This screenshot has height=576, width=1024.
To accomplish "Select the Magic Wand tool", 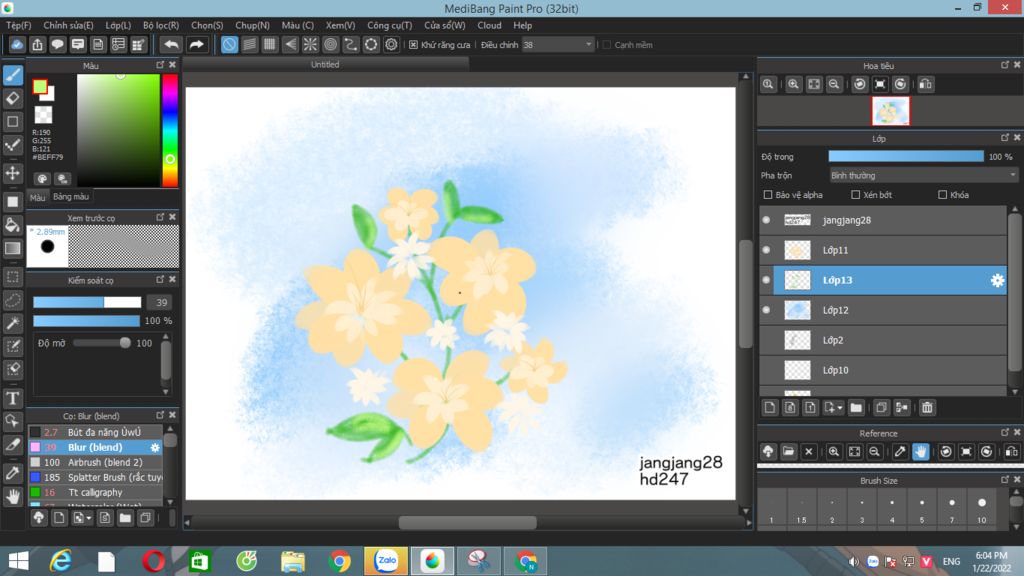I will [x=13, y=323].
